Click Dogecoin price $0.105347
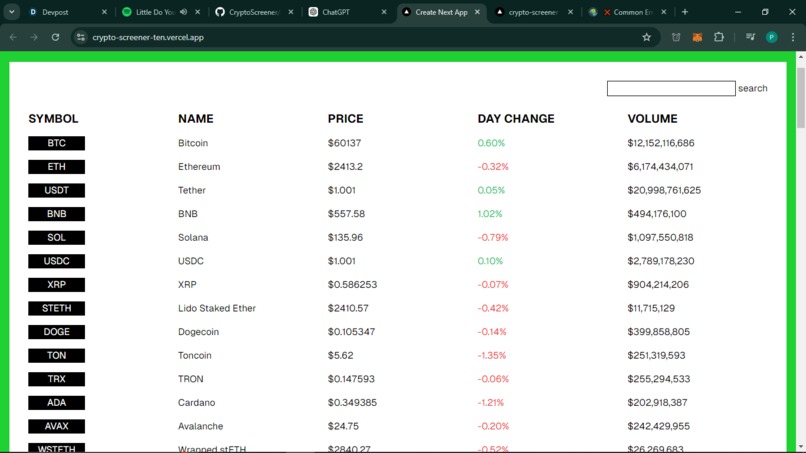 [x=352, y=332]
